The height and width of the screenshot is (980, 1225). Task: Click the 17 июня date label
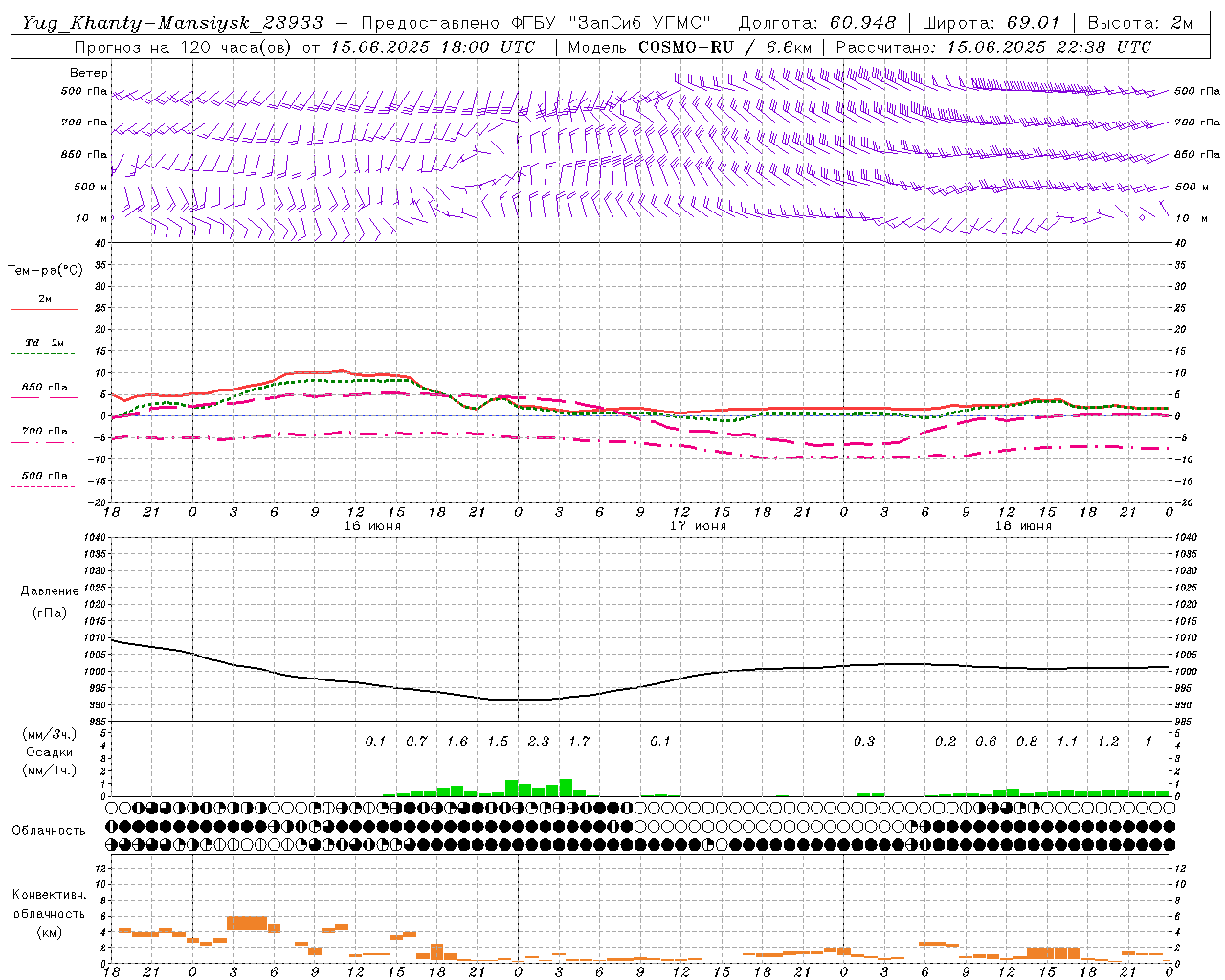[x=698, y=526]
